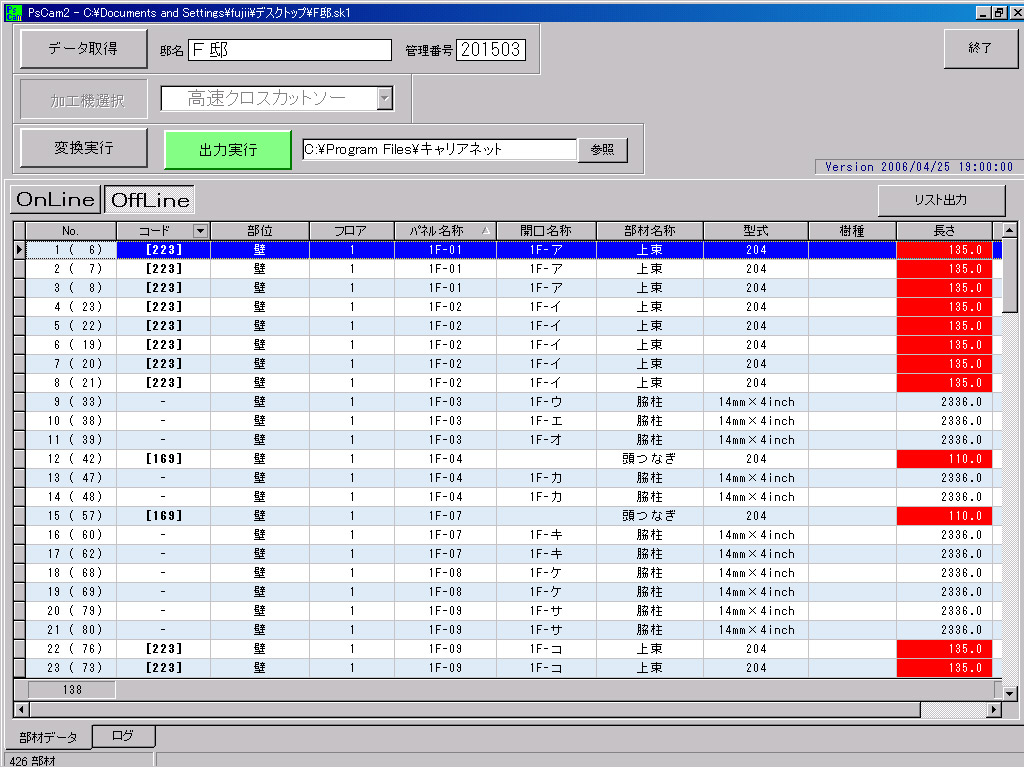Switch to OnLine mode
Screen dimensions: 1024x768
[56, 199]
